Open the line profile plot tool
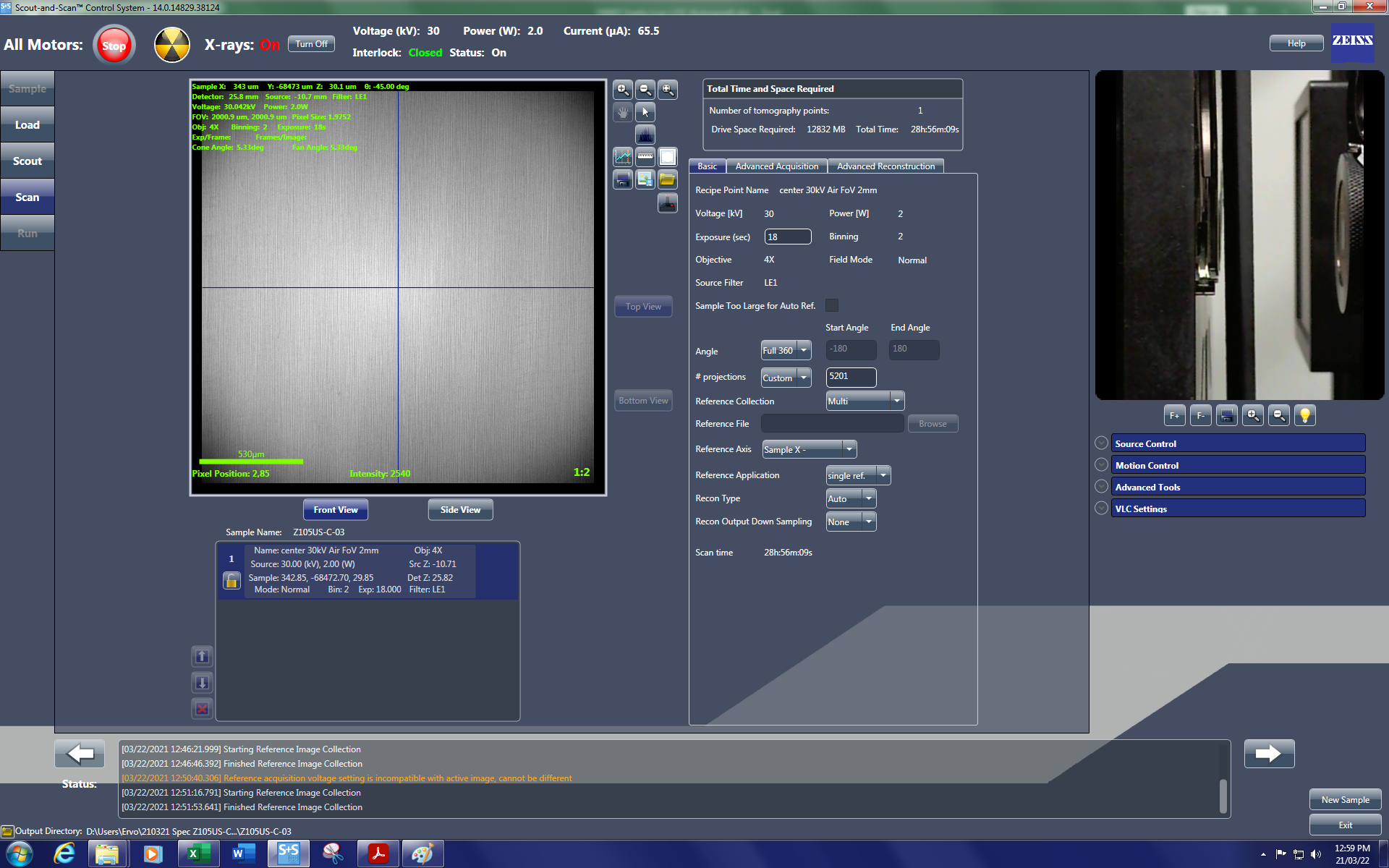The height and width of the screenshot is (868, 1389). pyautogui.click(x=622, y=157)
